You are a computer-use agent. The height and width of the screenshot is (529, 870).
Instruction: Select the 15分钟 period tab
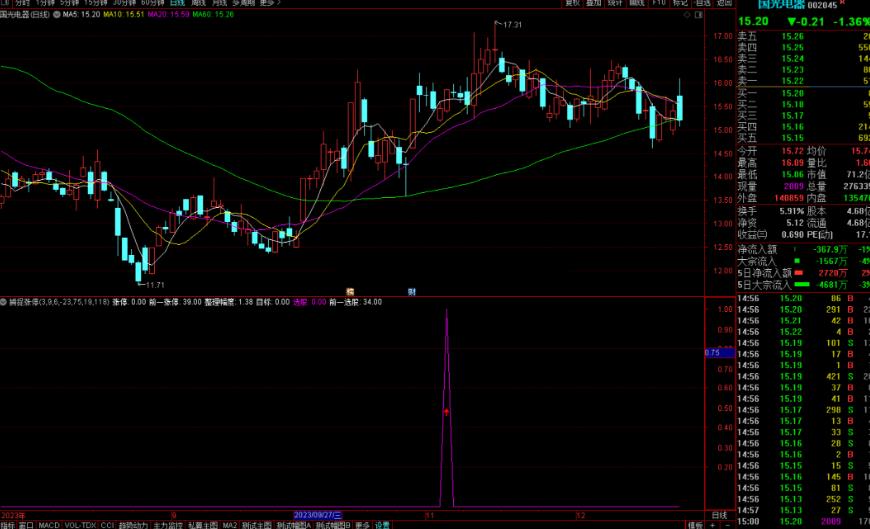pyautogui.click(x=97, y=3)
